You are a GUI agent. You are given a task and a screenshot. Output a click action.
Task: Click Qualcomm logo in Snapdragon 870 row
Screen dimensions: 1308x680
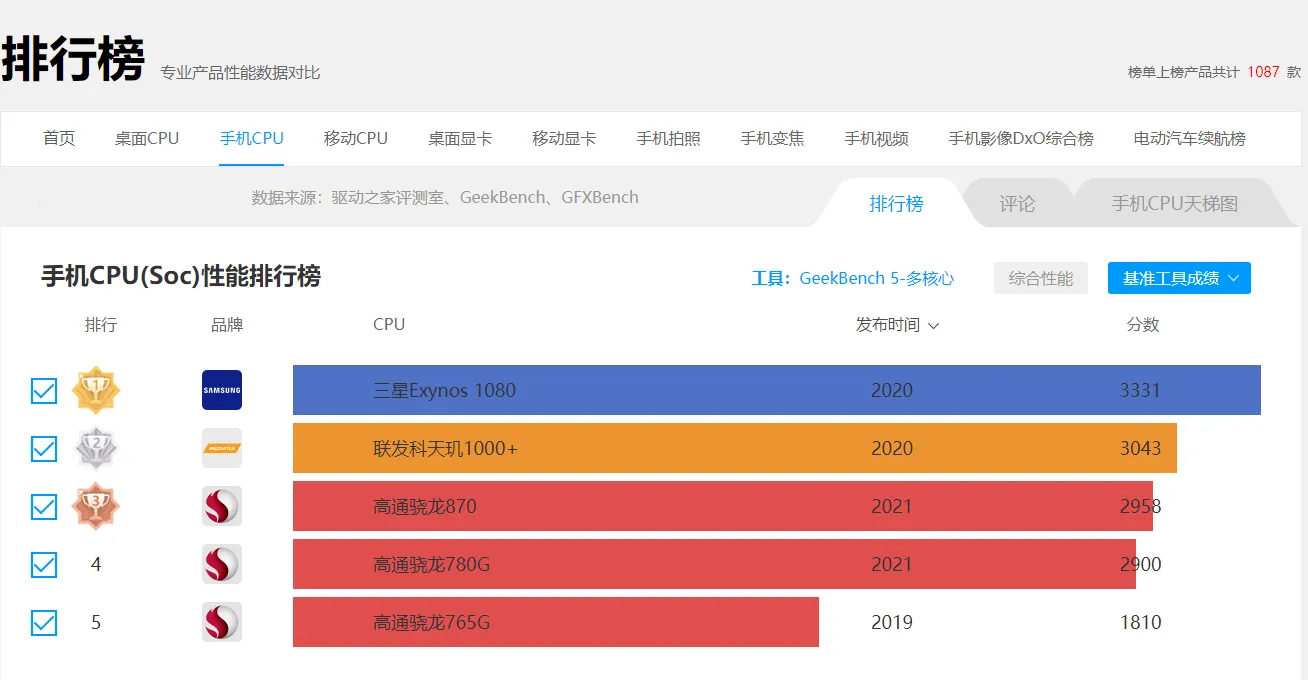[222, 506]
